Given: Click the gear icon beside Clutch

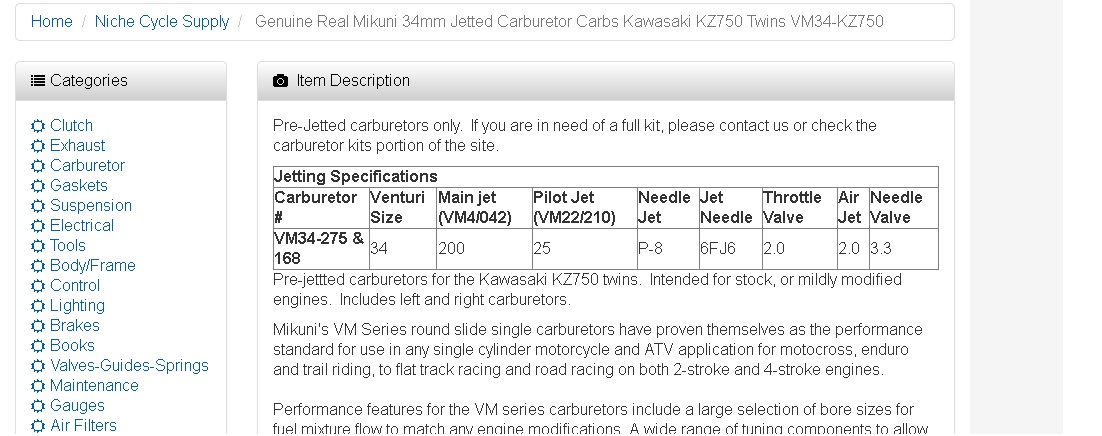Looking at the screenshot, I should [x=38, y=126].
